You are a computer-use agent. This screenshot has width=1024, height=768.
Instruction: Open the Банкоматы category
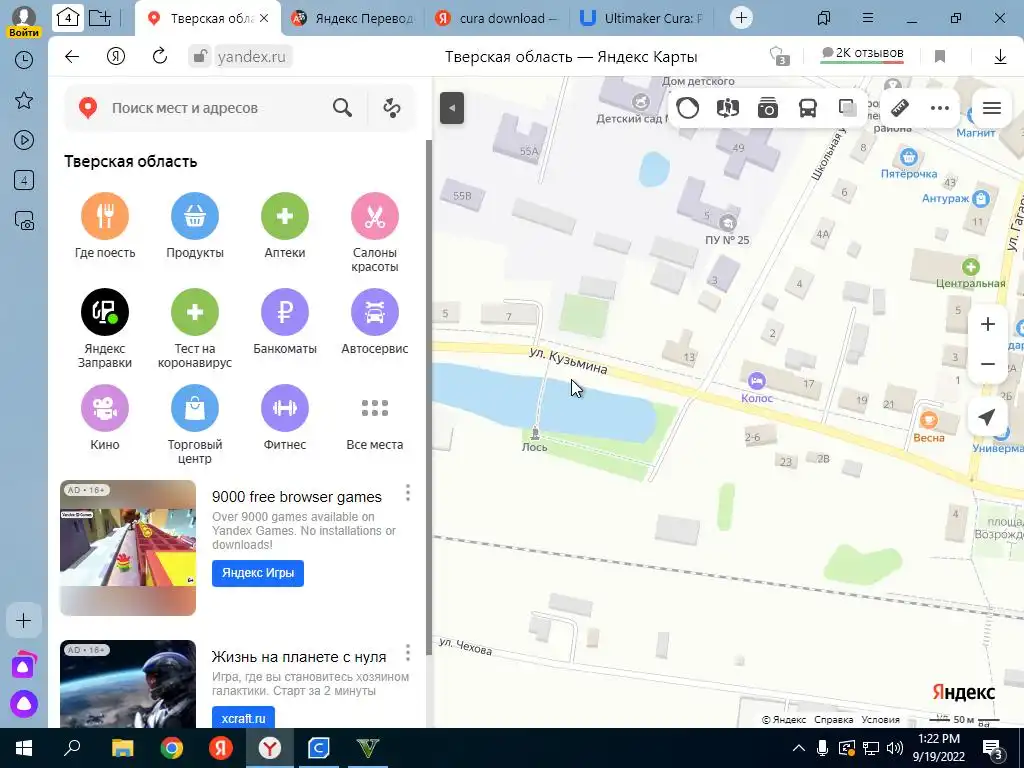pyautogui.click(x=285, y=322)
